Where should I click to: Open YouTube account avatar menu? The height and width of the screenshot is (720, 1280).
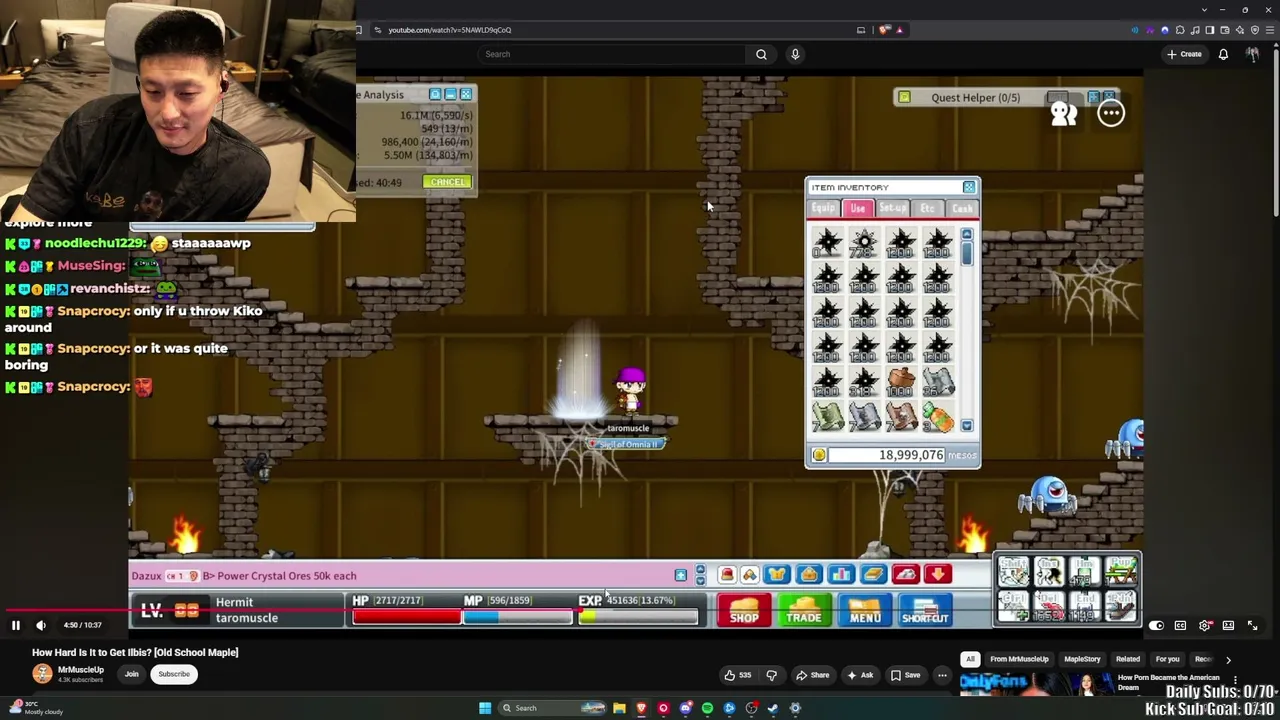[1253, 54]
